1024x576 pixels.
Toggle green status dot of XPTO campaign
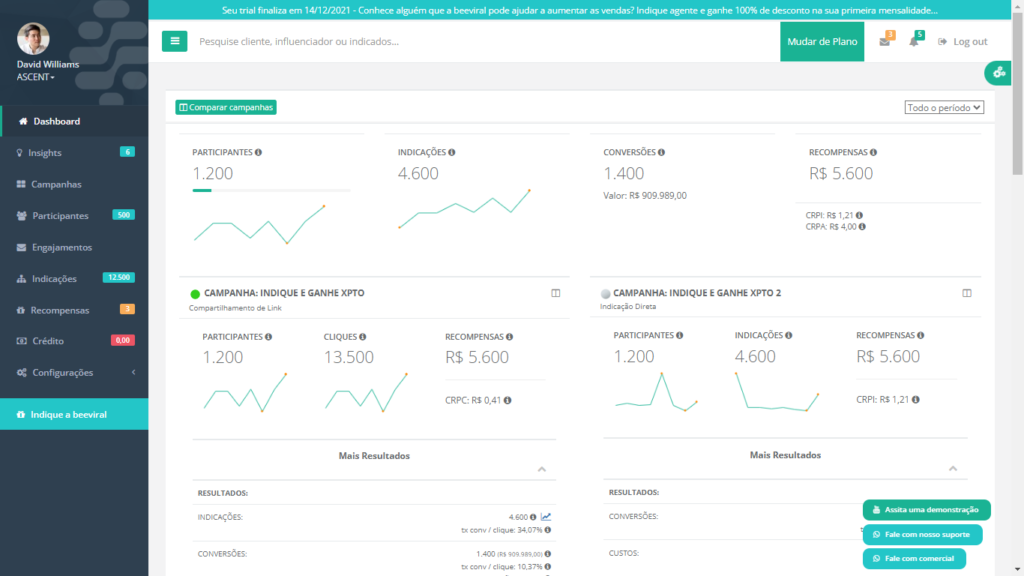tap(195, 294)
